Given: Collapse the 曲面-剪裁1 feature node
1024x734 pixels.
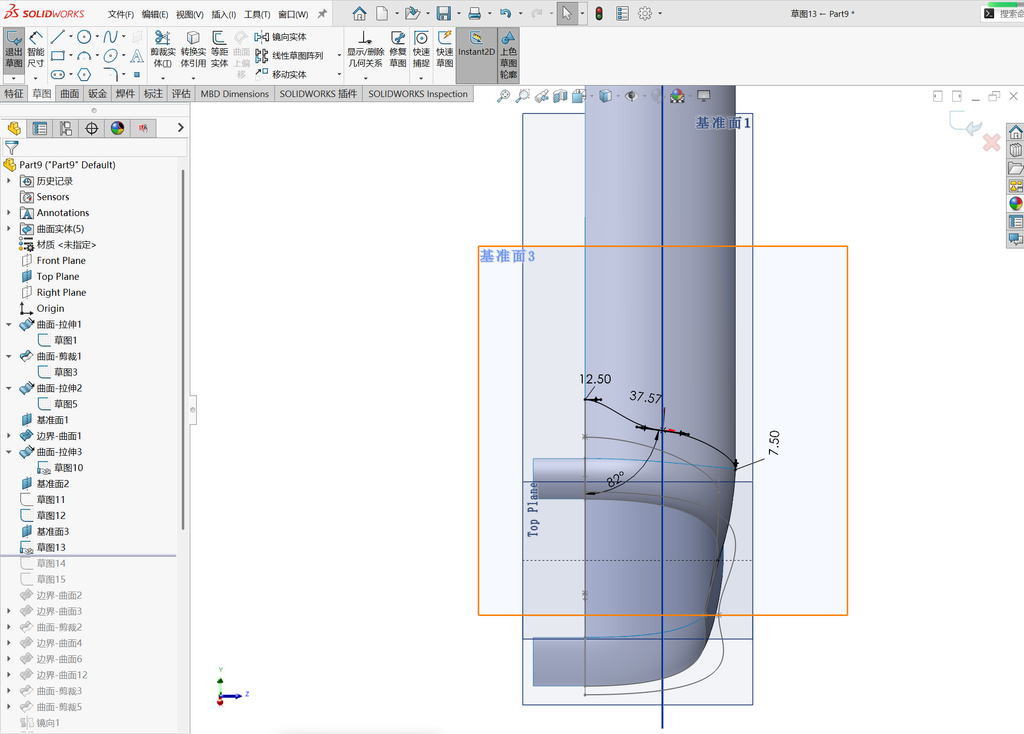Looking at the screenshot, I should click(8, 357).
